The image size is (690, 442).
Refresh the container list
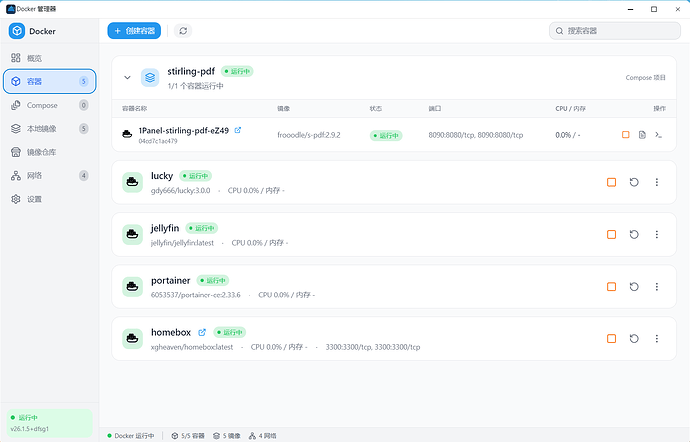[183, 31]
